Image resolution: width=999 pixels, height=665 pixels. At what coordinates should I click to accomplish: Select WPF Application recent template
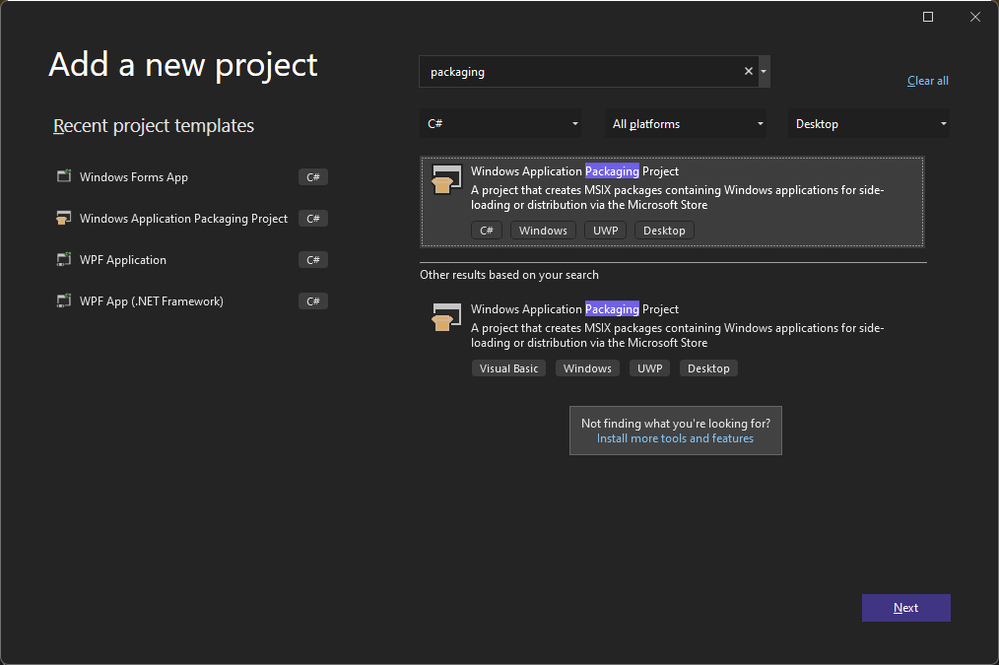pyautogui.click(x=192, y=260)
